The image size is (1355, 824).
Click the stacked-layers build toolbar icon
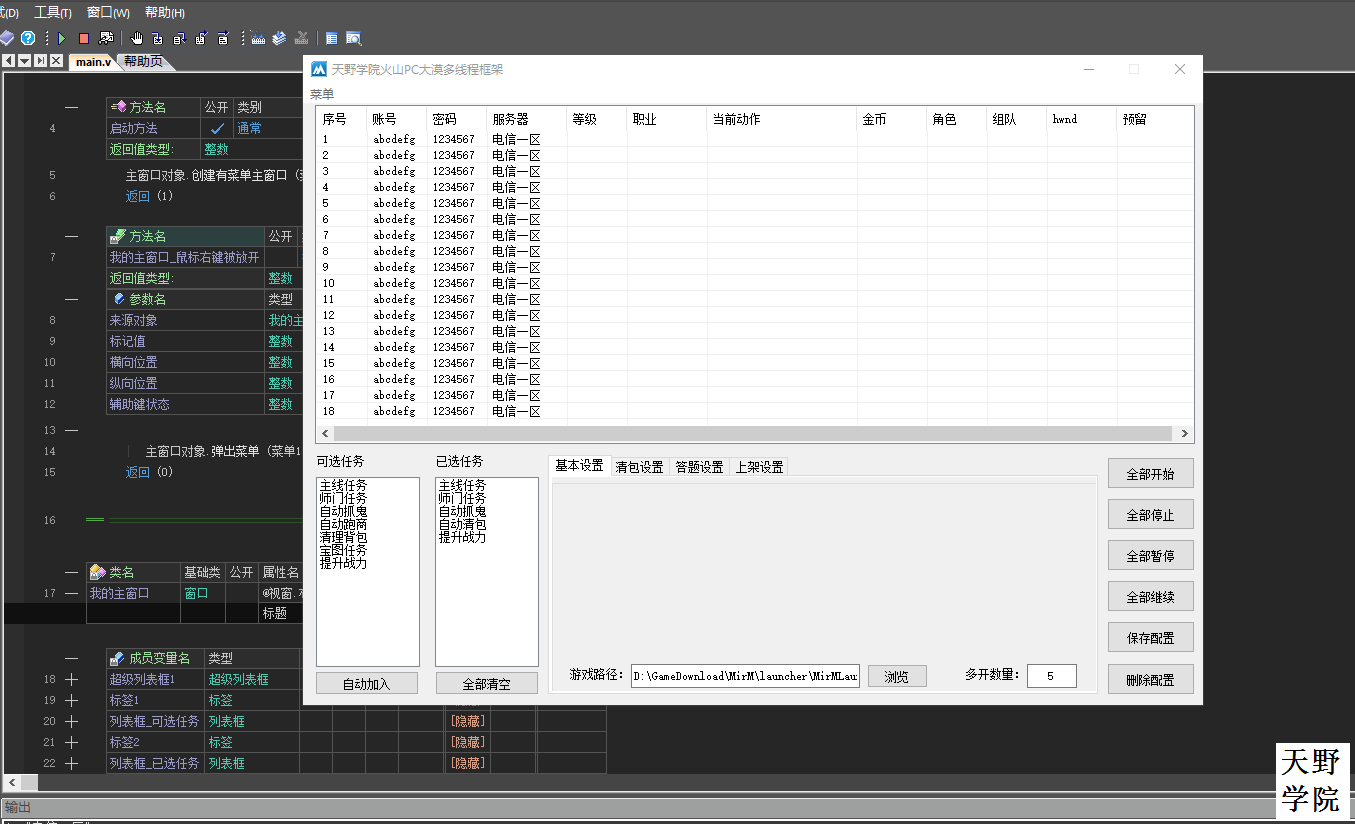279,38
